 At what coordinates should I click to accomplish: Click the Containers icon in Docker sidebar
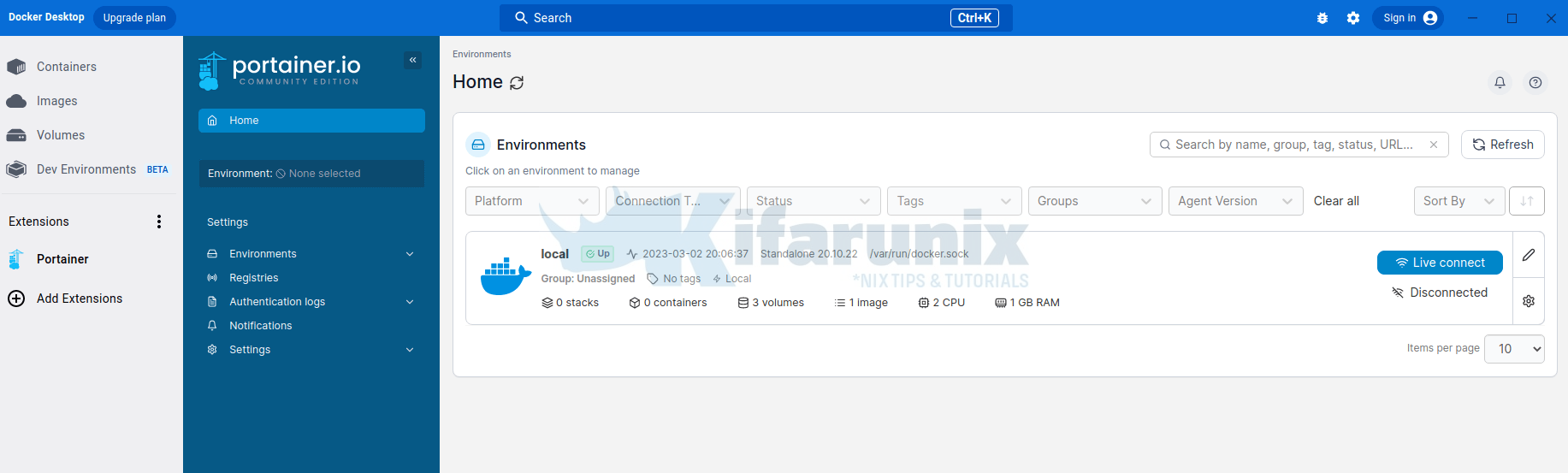pos(16,67)
